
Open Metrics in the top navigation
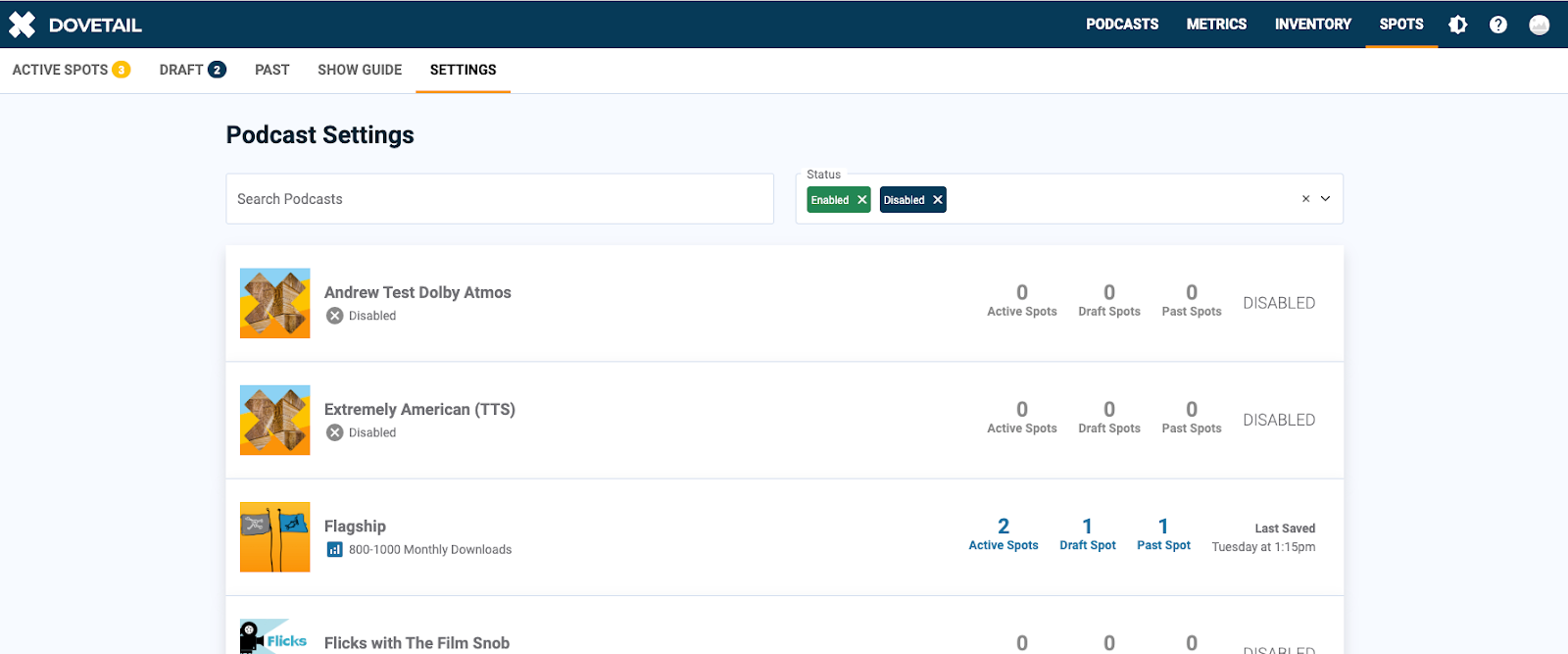(1216, 25)
